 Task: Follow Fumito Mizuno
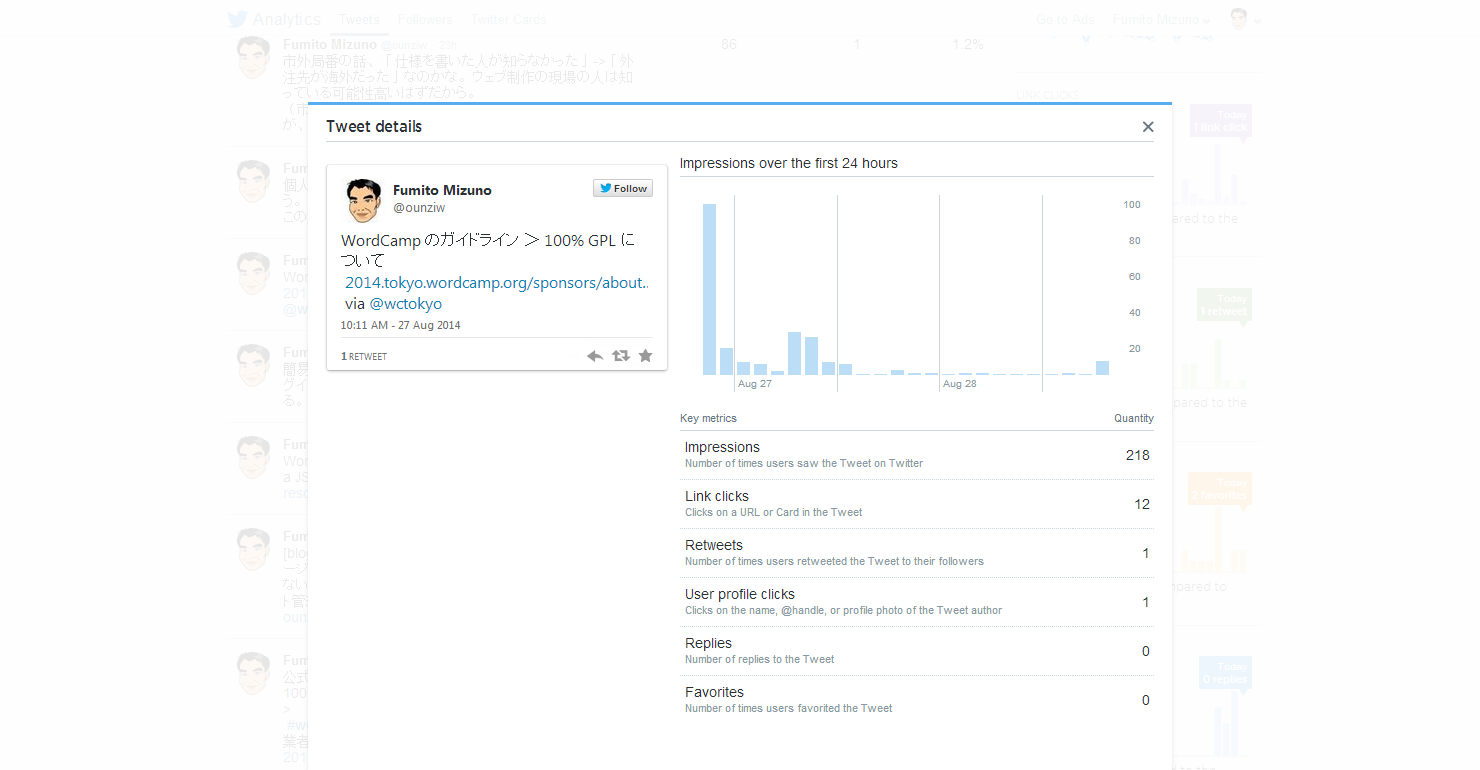pos(623,188)
